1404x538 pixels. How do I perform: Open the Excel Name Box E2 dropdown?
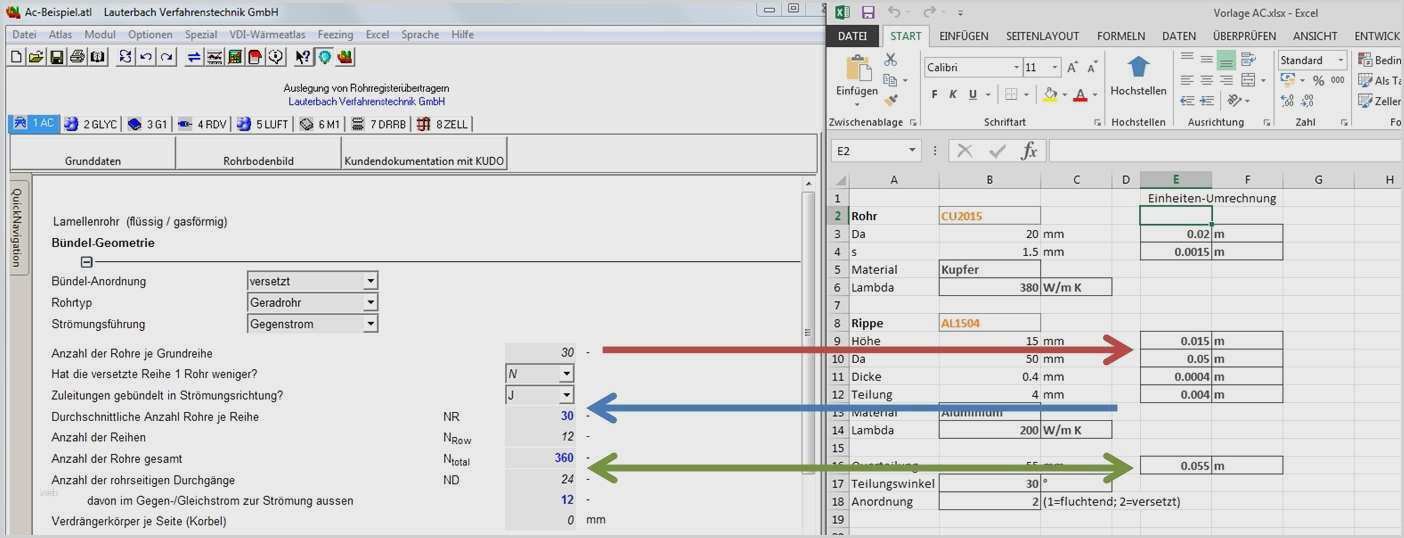(912, 150)
